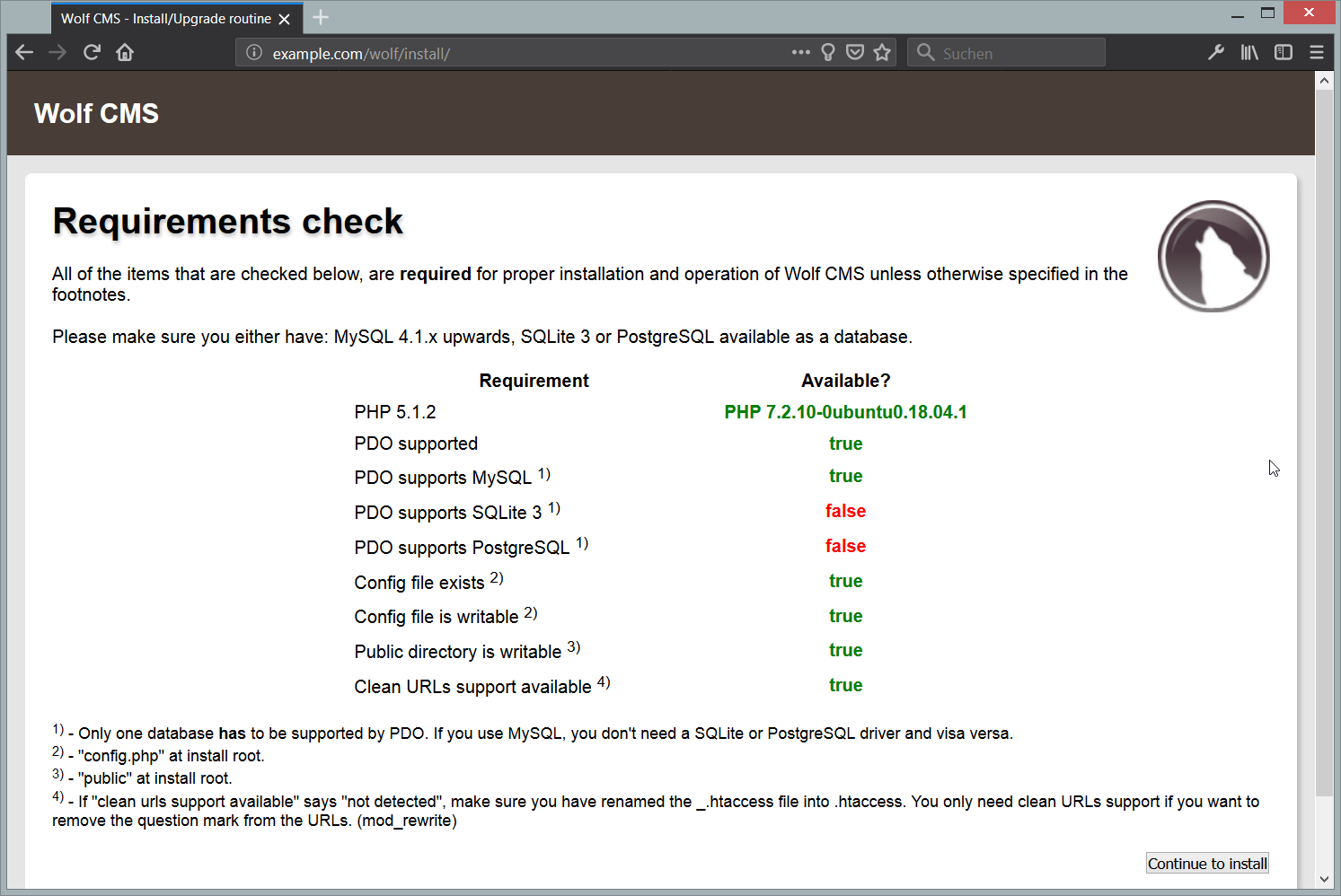Save this page to Pocket
This screenshot has height=896, width=1341.
(x=855, y=53)
